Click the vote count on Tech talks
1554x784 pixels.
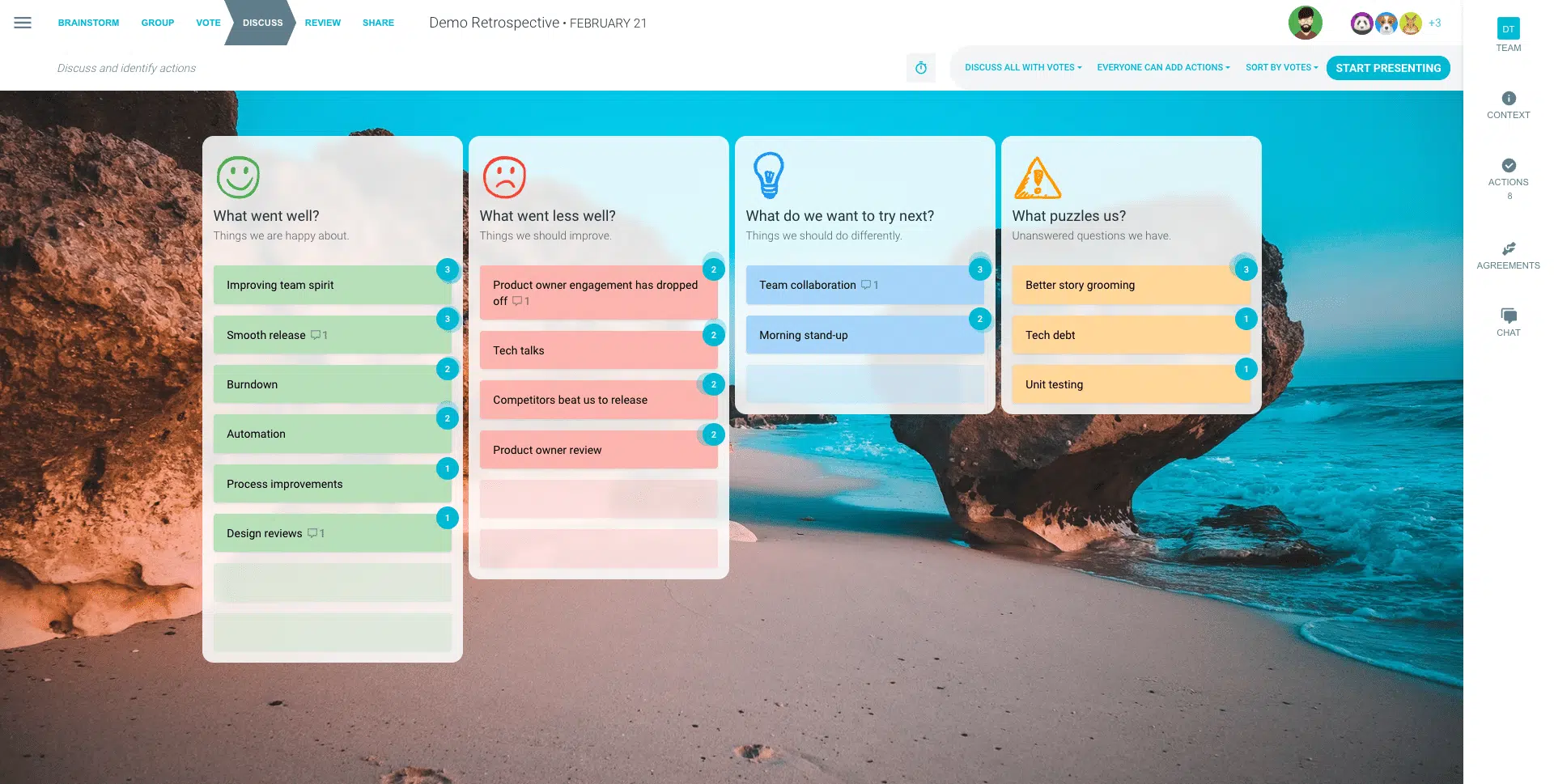click(713, 335)
